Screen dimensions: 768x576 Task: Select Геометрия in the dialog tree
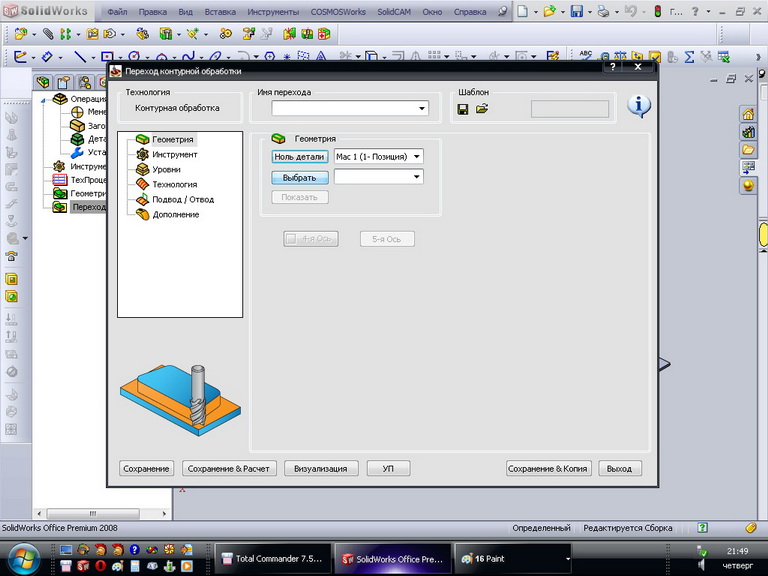pos(172,140)
